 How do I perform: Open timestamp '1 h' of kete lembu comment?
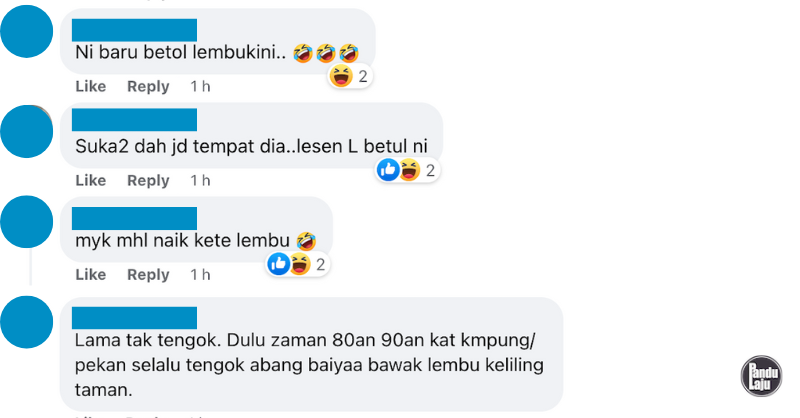[200, 275]
